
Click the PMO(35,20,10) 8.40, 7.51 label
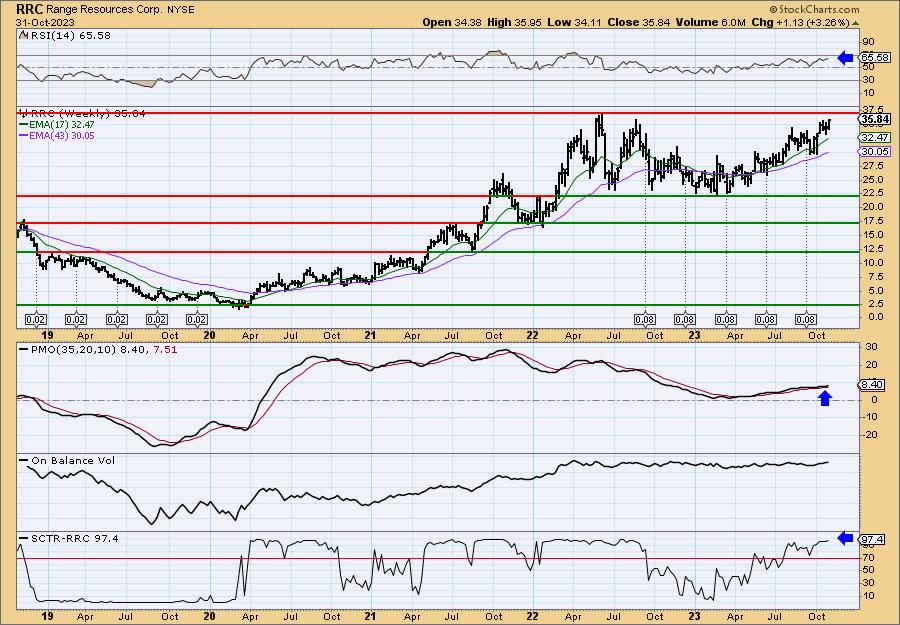(x=103, y=349)
